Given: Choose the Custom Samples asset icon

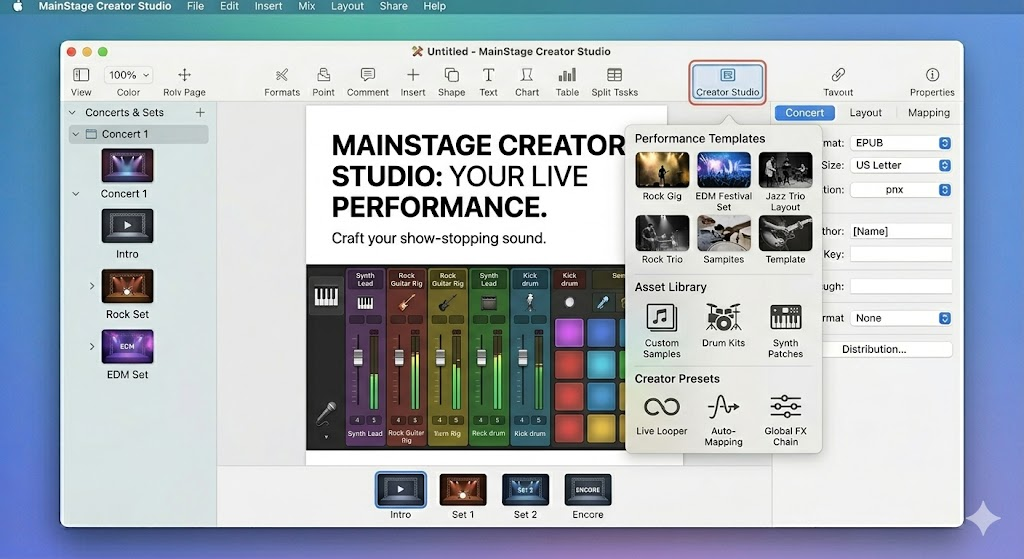Looking at the screenshot, I should coord(661,317).
